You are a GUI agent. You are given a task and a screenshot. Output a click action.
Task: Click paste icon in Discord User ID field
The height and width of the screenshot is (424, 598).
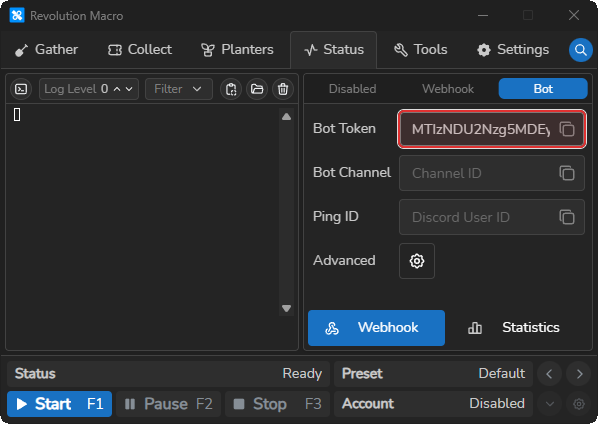[x=567, y=217]
